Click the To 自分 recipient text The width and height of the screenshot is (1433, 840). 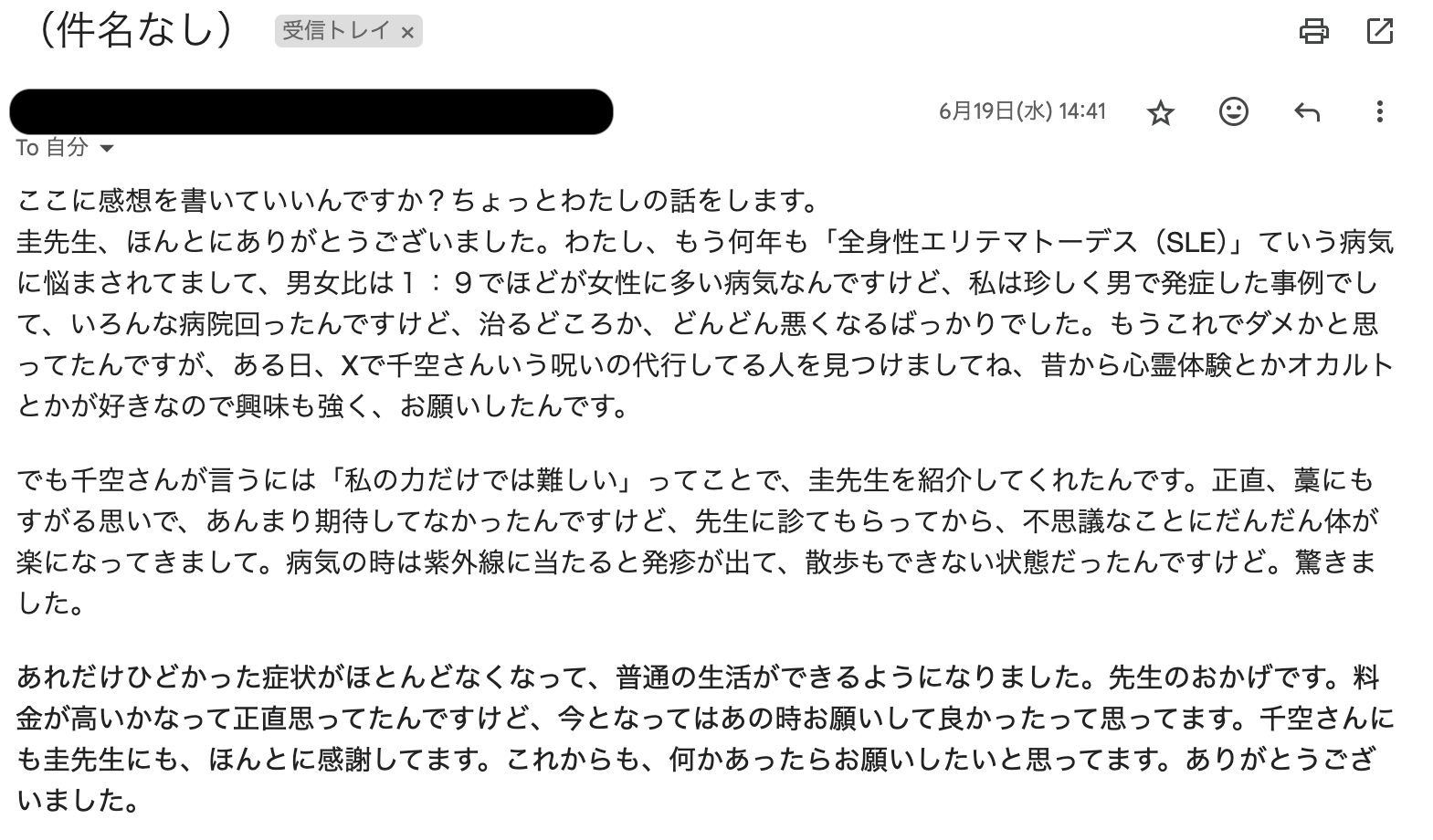[x=52, y=147]
